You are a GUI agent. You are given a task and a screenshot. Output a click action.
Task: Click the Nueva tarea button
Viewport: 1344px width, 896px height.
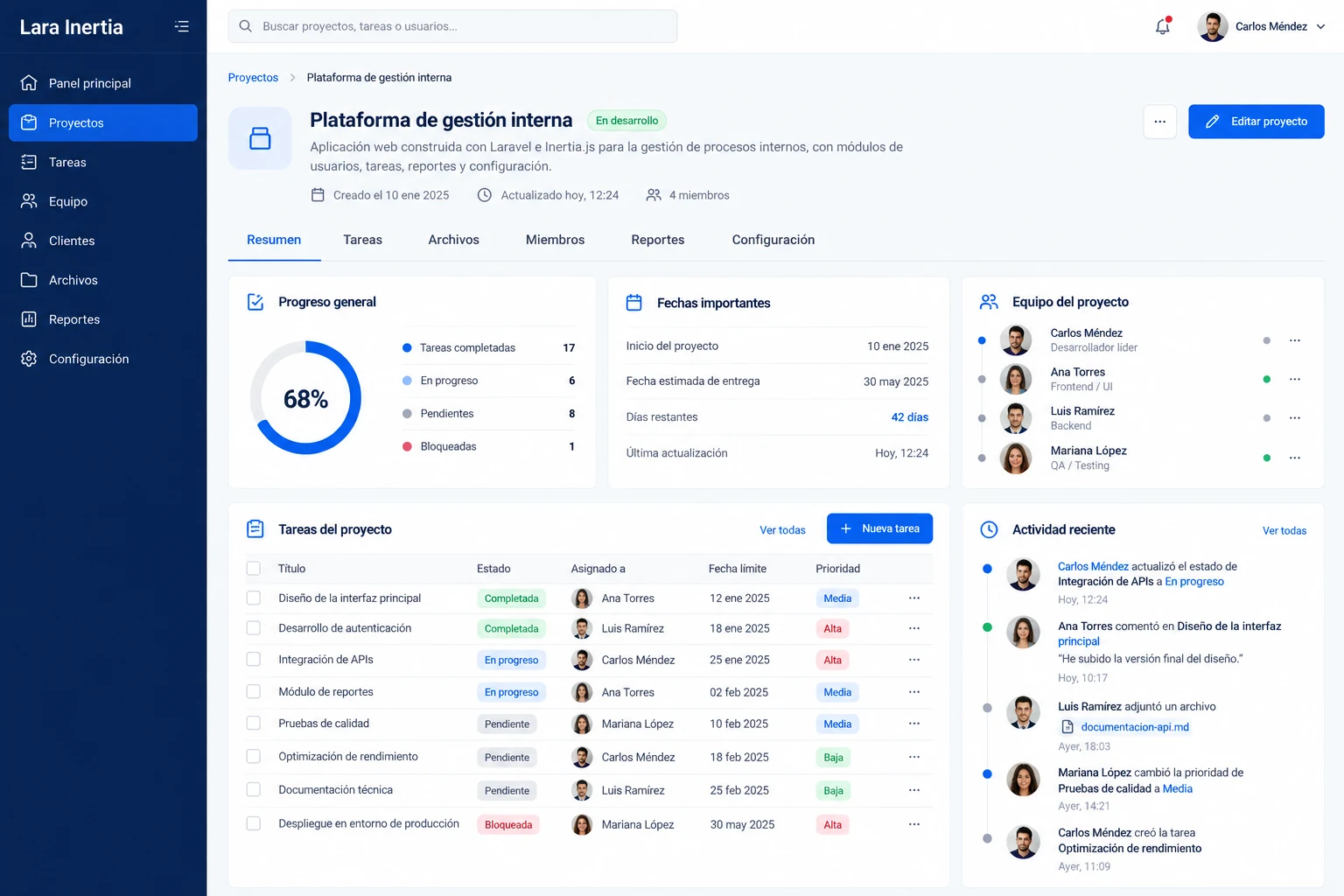point(880,528)
